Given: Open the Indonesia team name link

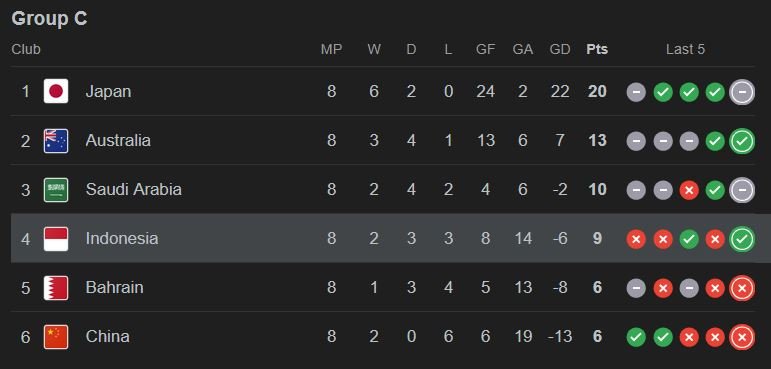Looking at the screenshot, I should pyautogui.click(x=122, y=239).
